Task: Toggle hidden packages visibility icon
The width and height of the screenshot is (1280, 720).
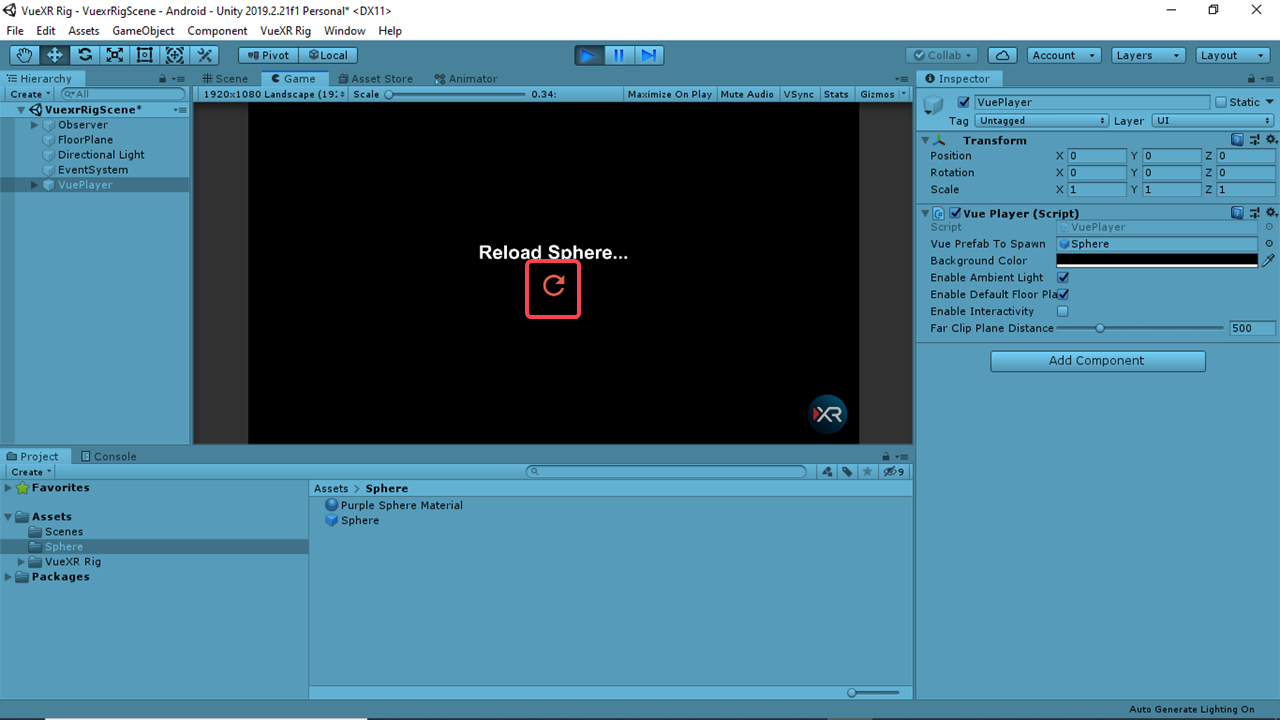Action: tap(893, 472)
